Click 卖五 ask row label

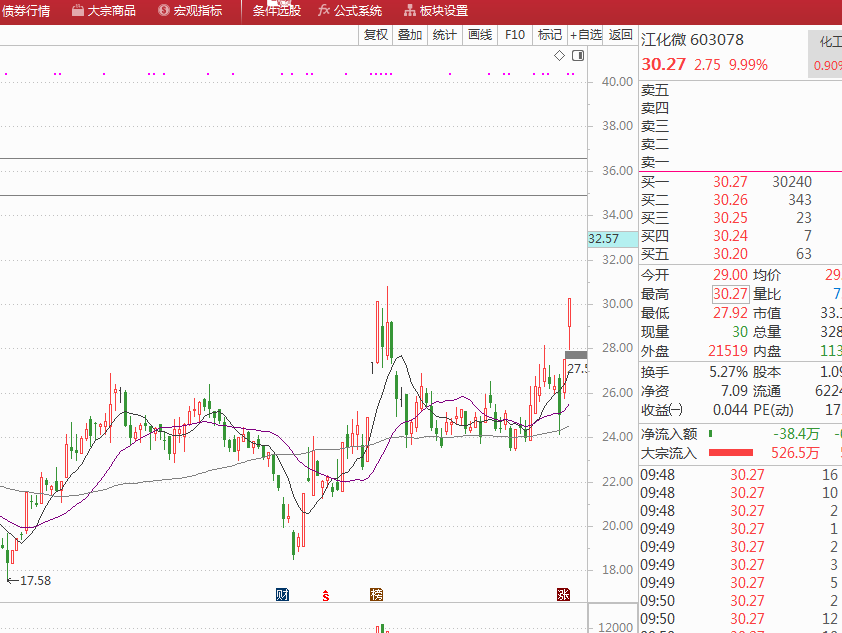655,90
